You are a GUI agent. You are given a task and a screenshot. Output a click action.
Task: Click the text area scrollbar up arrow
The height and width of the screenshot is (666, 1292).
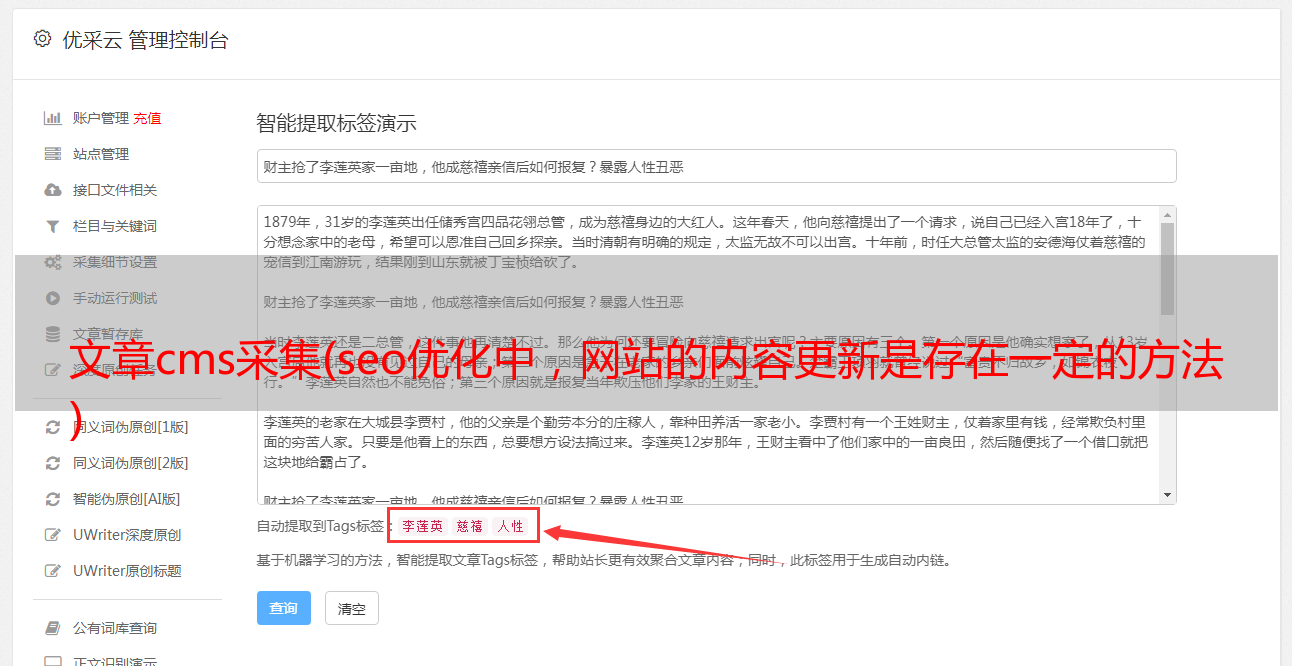tap(1167, 215)
